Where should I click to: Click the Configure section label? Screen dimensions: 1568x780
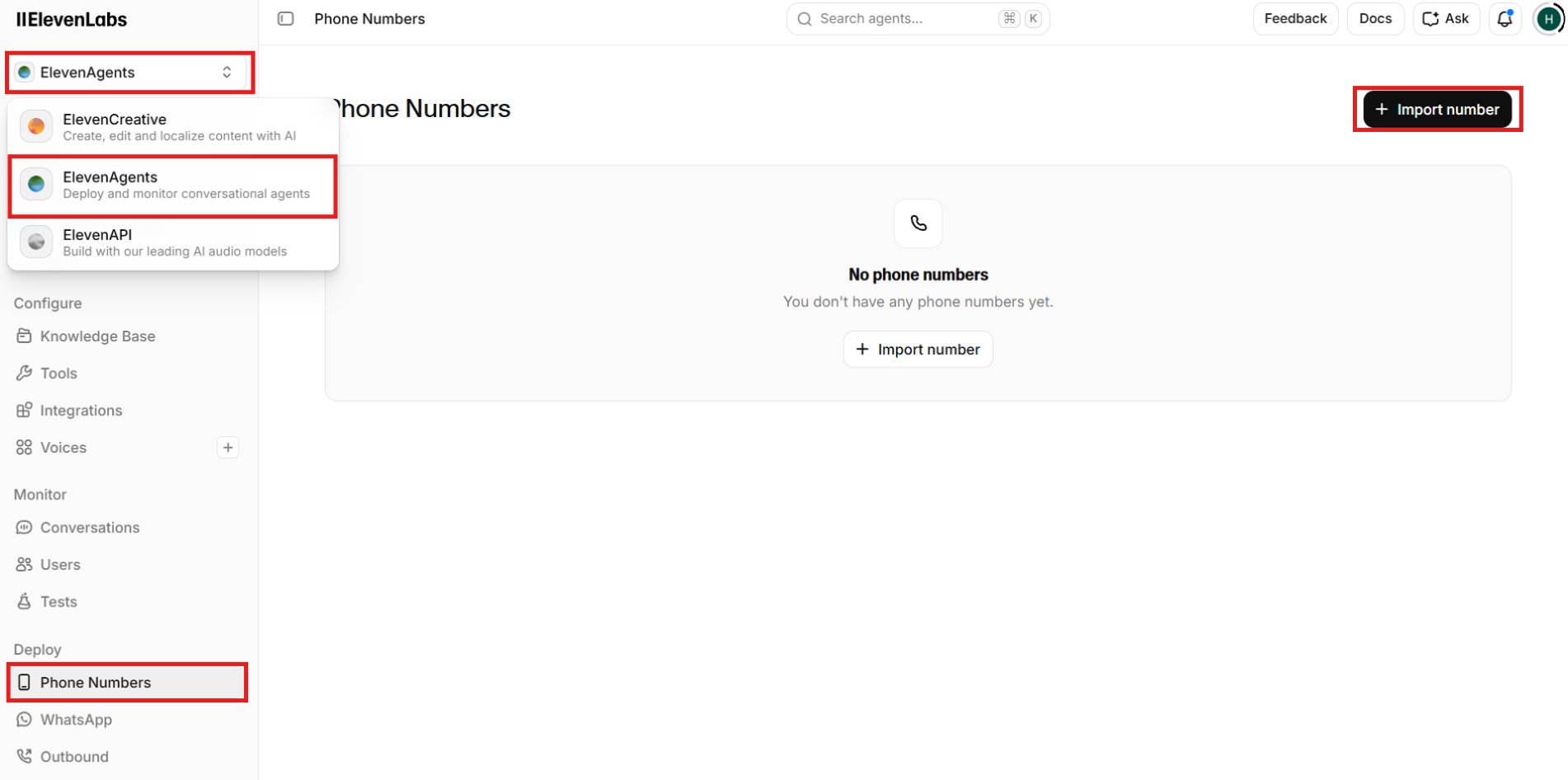click(48, 303)
